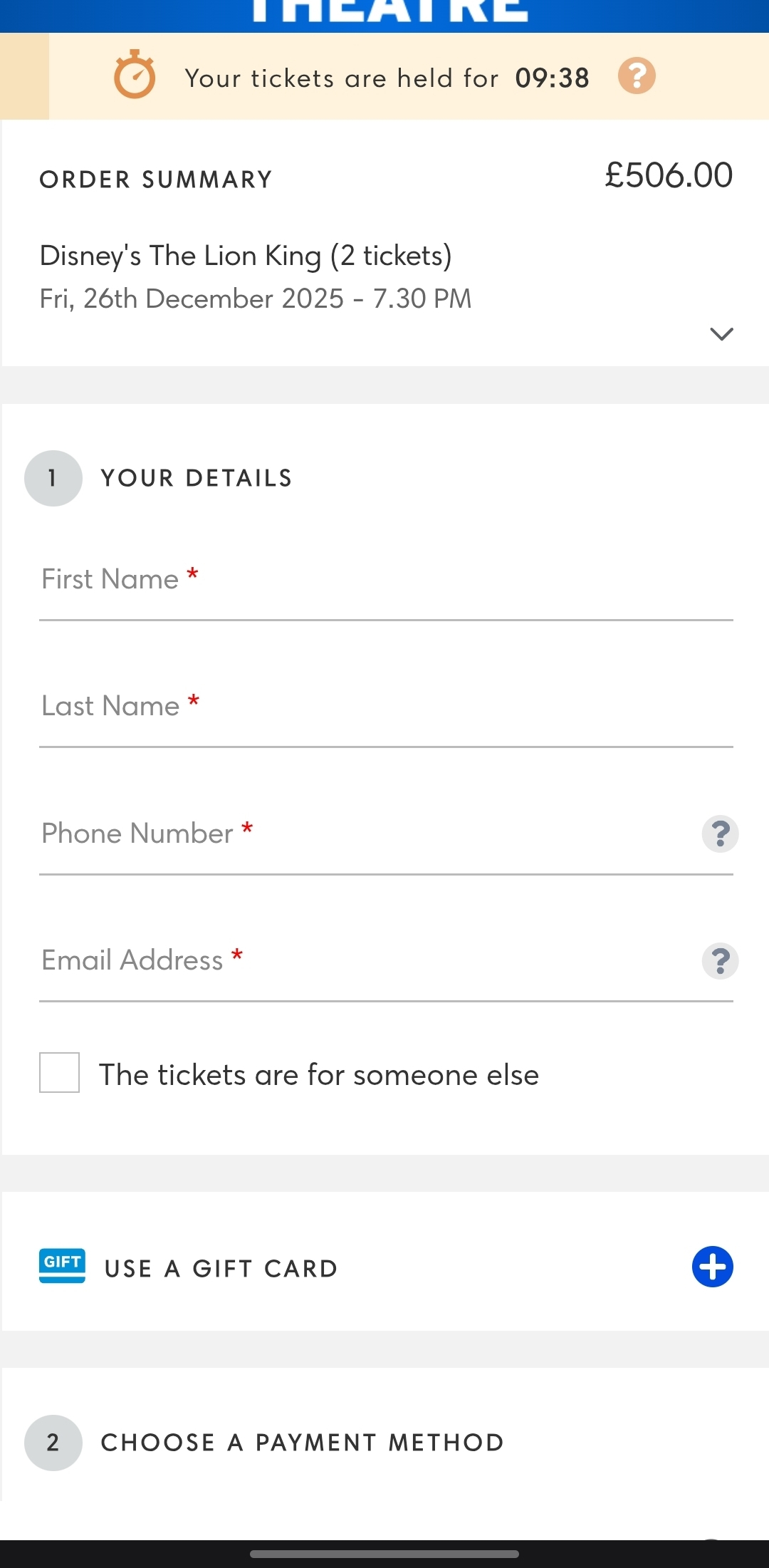Tap the Order Summary heading
The height and width of the screenshot is (1568, 769).
pyautogui.click(x=156, y=180)
